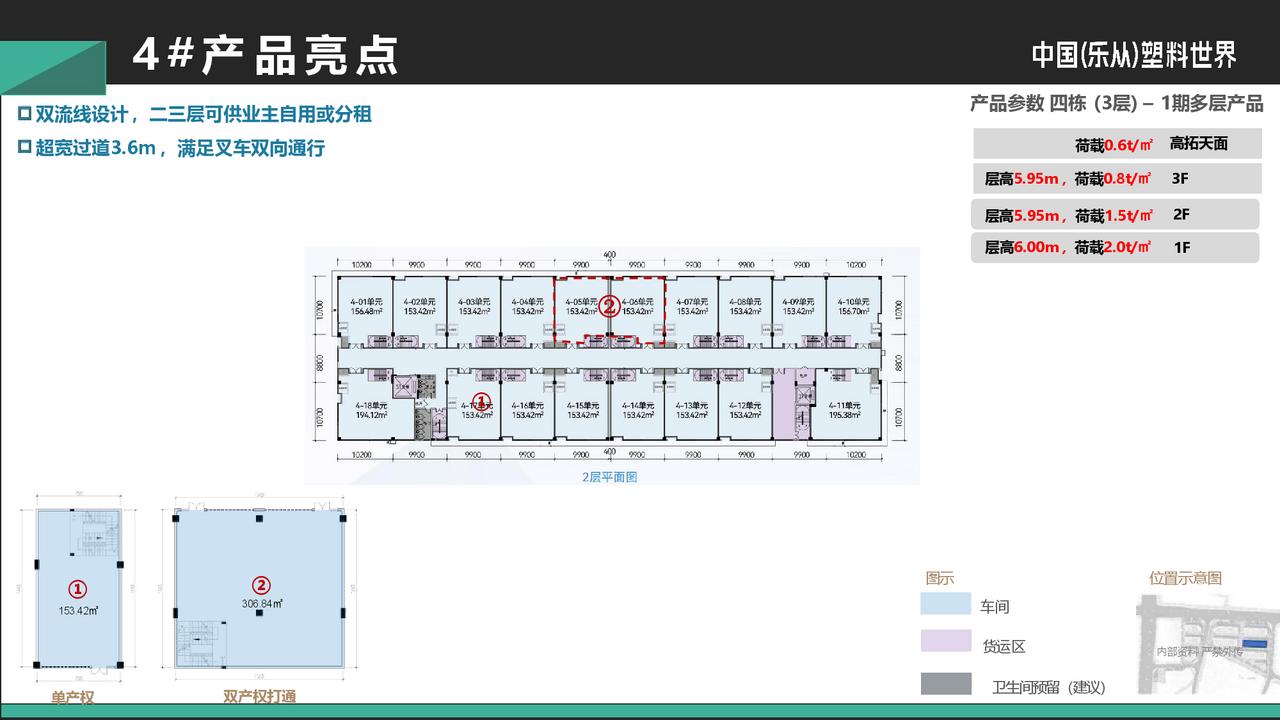Click unit 4-07单元 on the floor plan
1280x720 pixels.
[692, 311]
